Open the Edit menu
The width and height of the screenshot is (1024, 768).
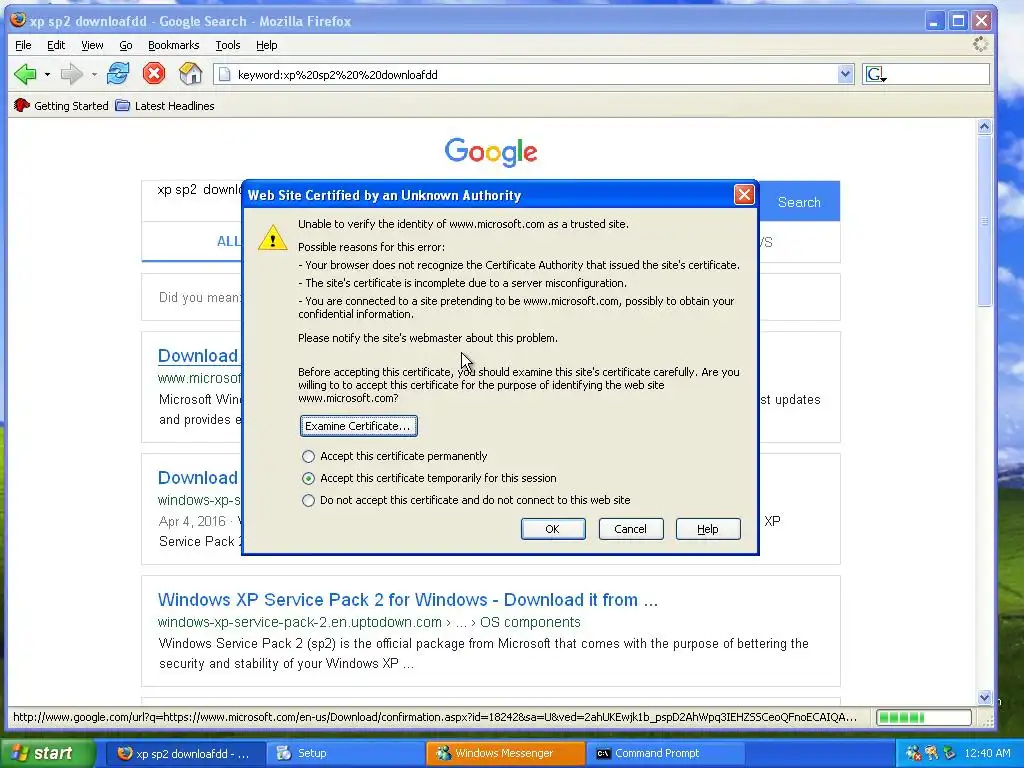[x=56, y=45]
